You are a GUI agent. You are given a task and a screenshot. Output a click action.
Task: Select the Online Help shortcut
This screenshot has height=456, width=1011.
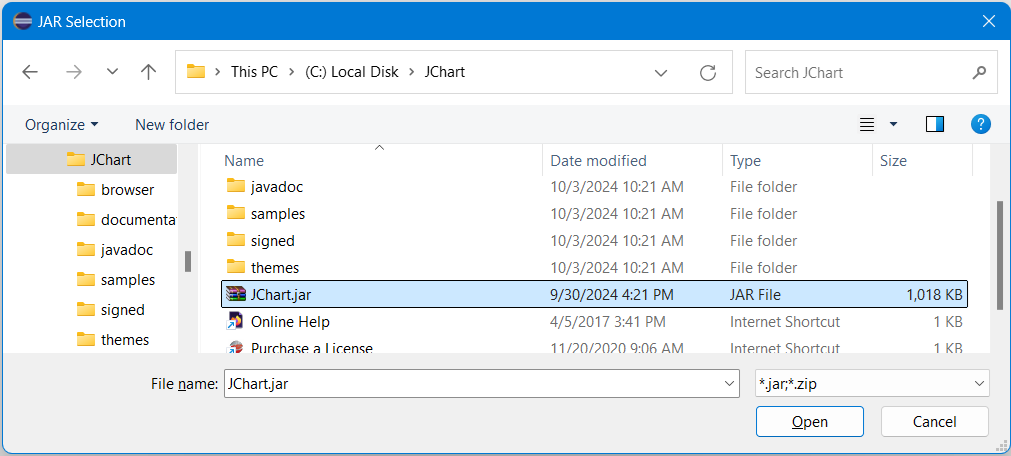click(594, 321)
